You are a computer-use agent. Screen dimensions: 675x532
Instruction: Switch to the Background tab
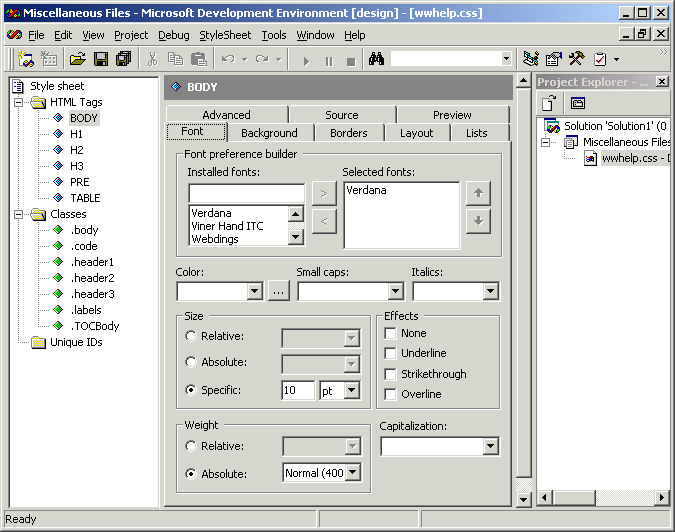pyautogui.click(x=269, y=133)
